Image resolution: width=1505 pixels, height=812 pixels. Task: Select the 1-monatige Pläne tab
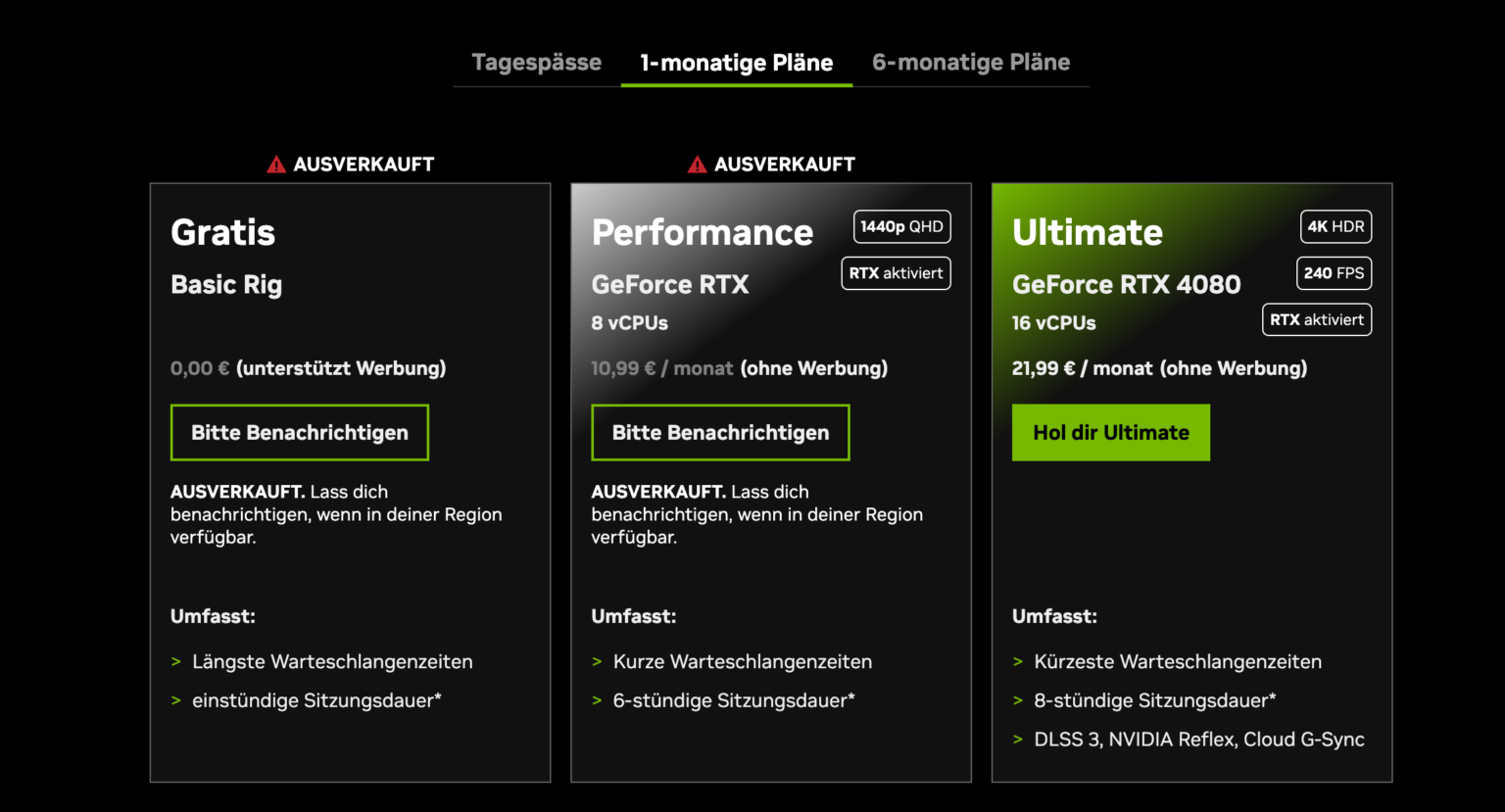736,62
